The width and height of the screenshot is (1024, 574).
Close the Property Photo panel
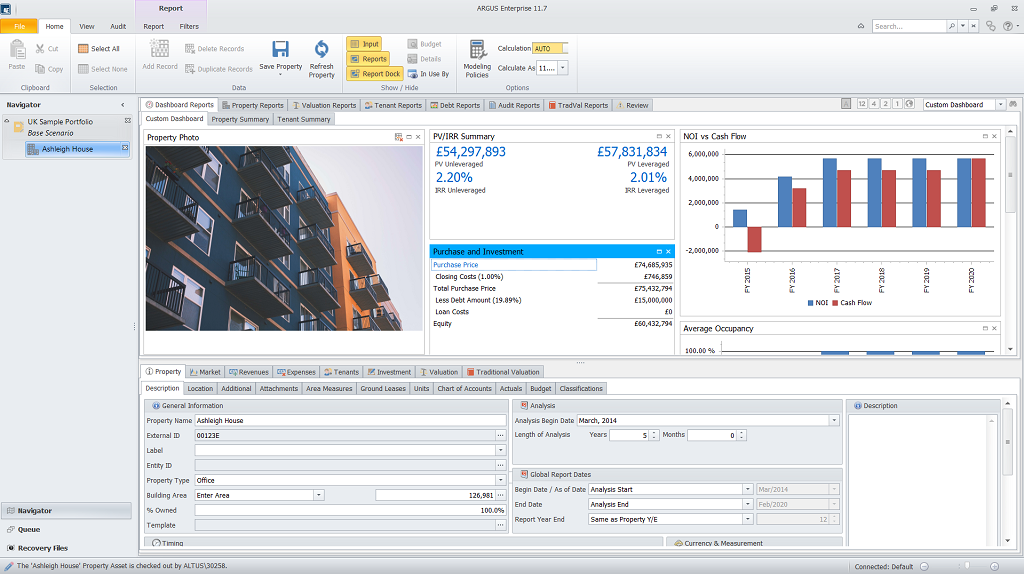(x=418, y=136)
